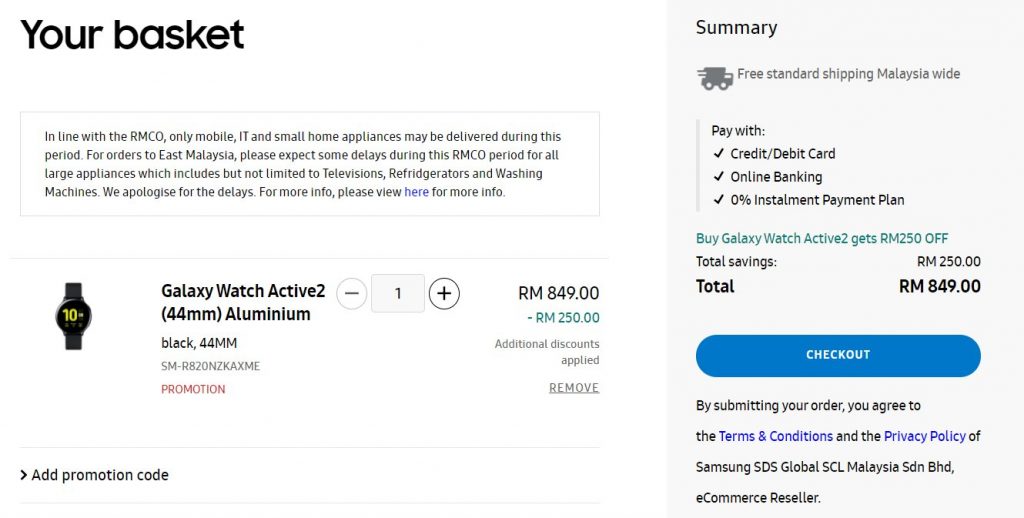Open the Galaxy Watch product thumbnail
The width and height of the screenshot is (1024, 518).
pos(73,316)
